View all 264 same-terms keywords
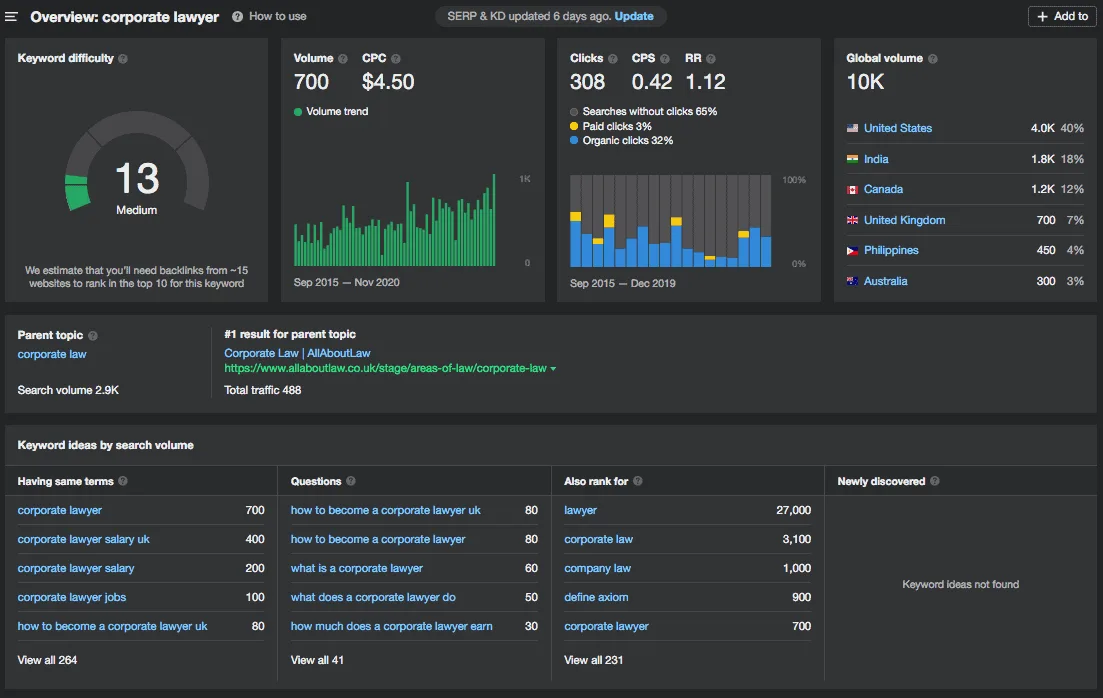 pos(47,660)
